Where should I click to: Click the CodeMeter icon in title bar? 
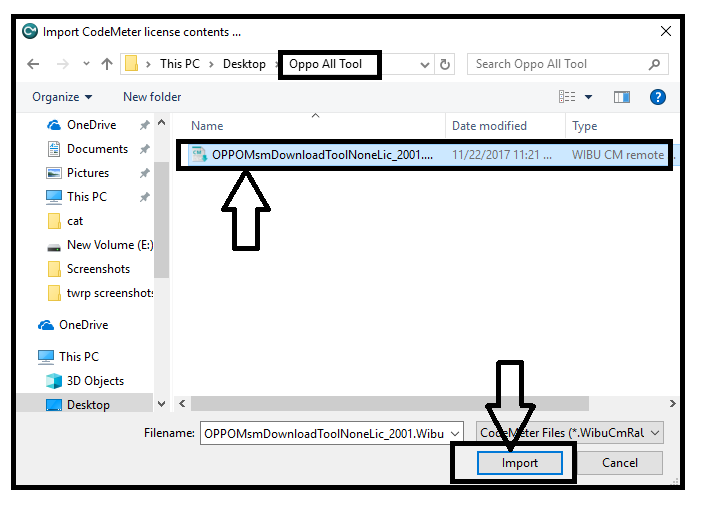coord(30,31)
